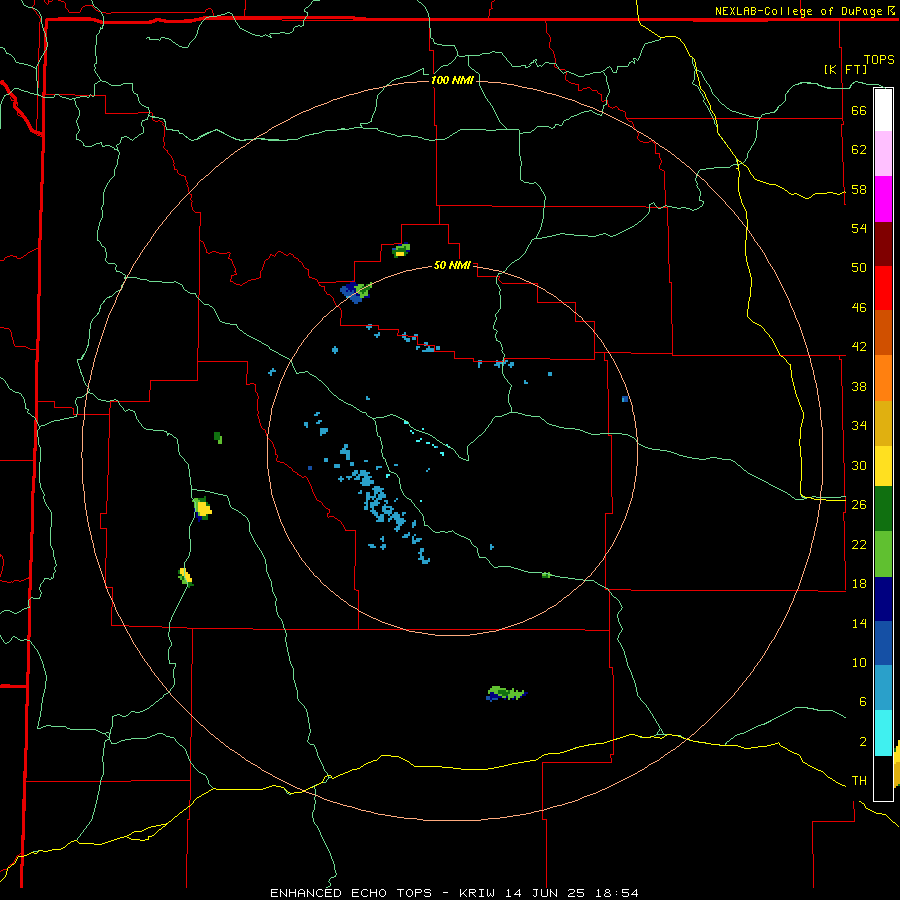Select the dark red legend swatch

click(x=883, y=243)
